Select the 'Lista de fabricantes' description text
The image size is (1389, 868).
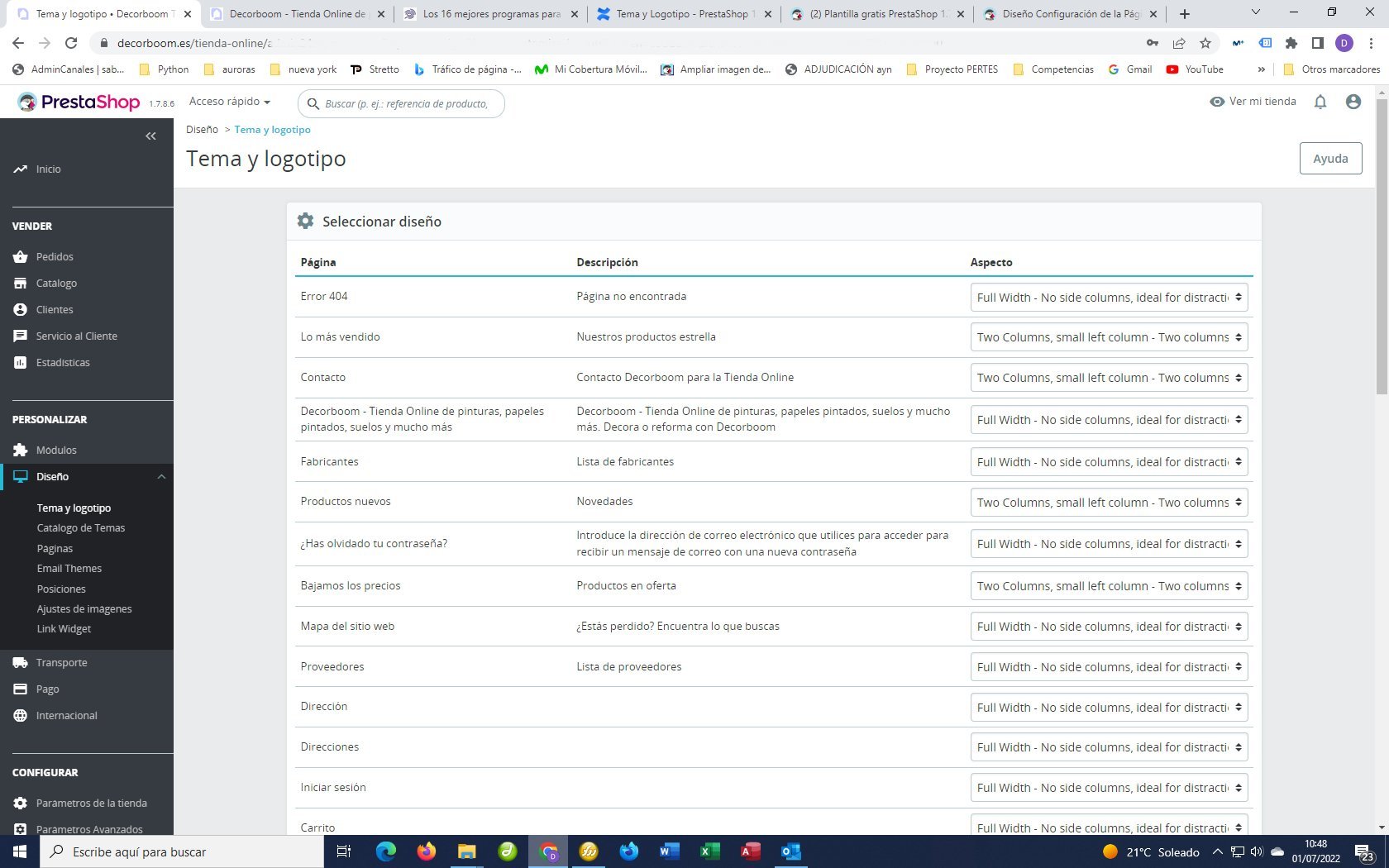pyautogui.click(x=625, y=462)
